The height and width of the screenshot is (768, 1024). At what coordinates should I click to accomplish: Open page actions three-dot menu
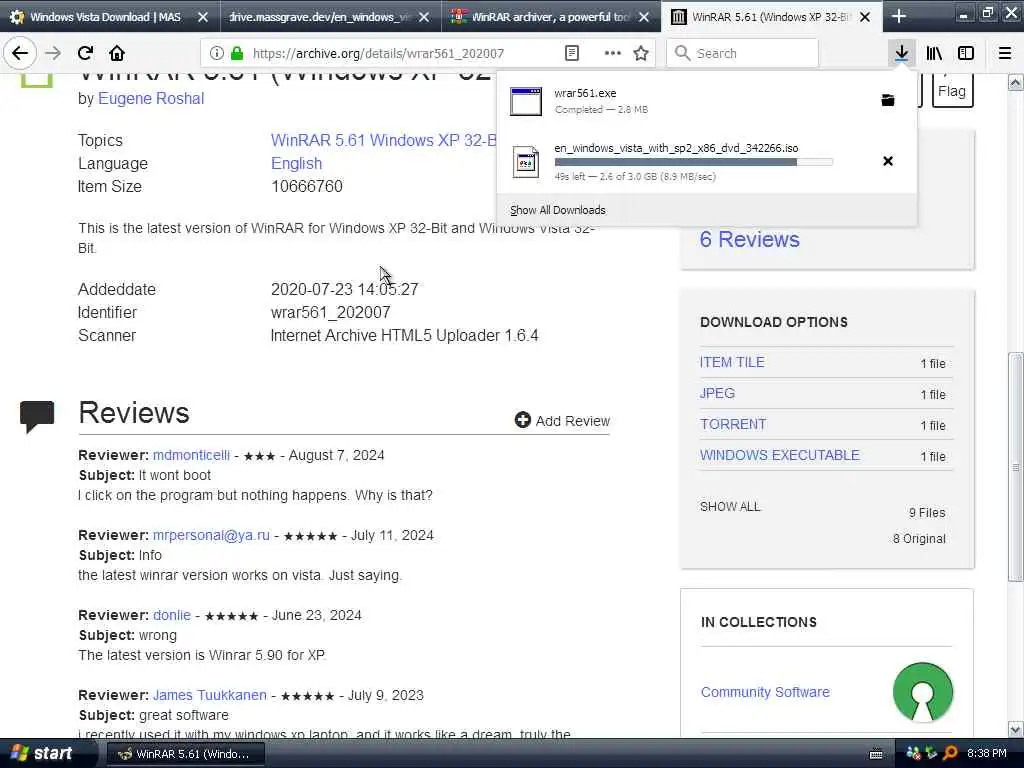click(612, 53)
